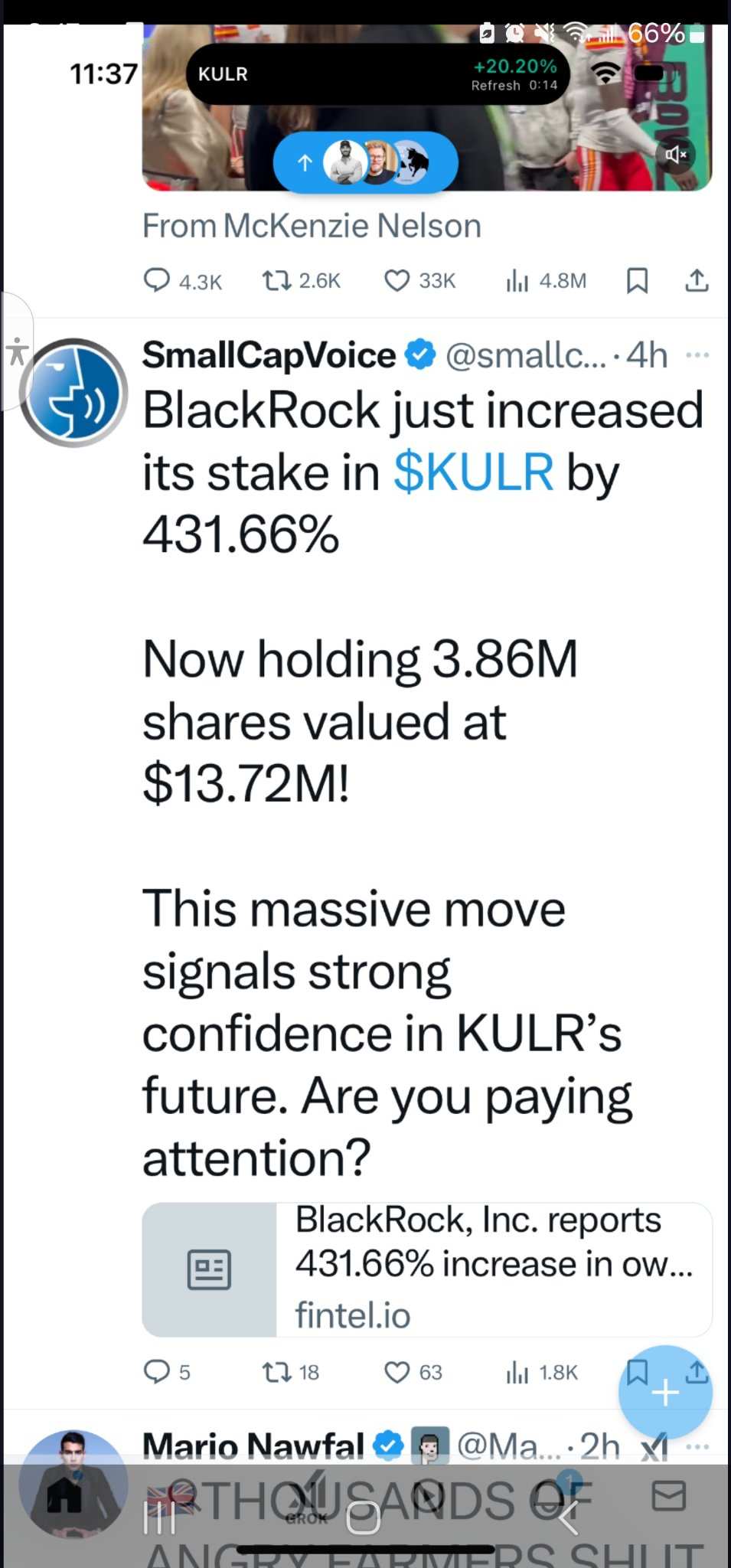Retweet the post with 2.6K reposts
The image size is (731, 1568).
(x=301, y=281)
